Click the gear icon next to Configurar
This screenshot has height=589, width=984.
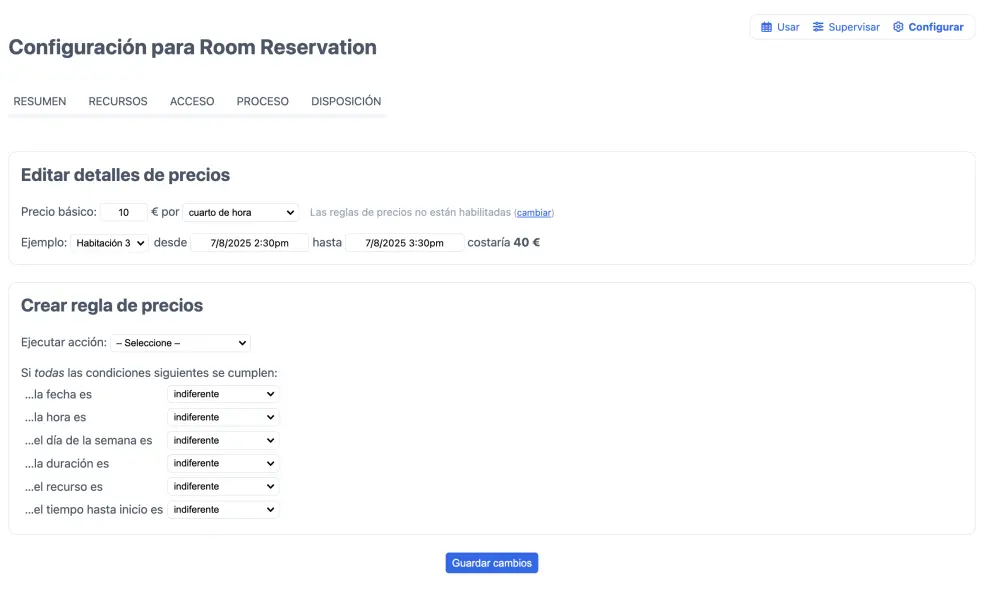pos(898,27)
